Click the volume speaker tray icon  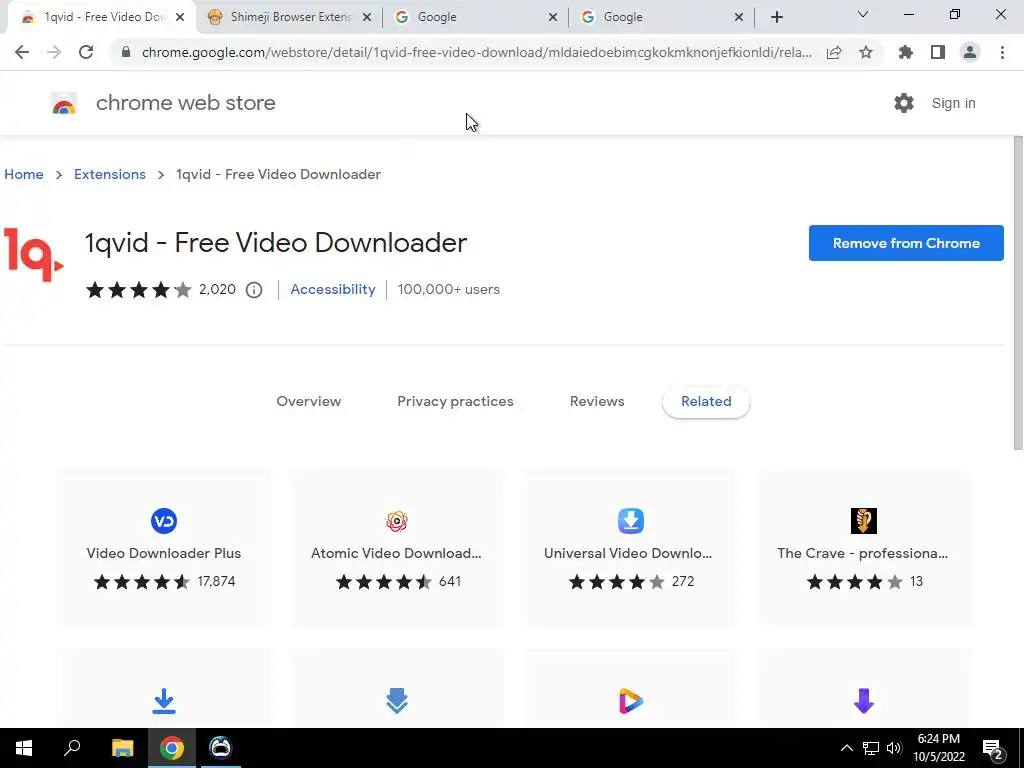point(894,748)
